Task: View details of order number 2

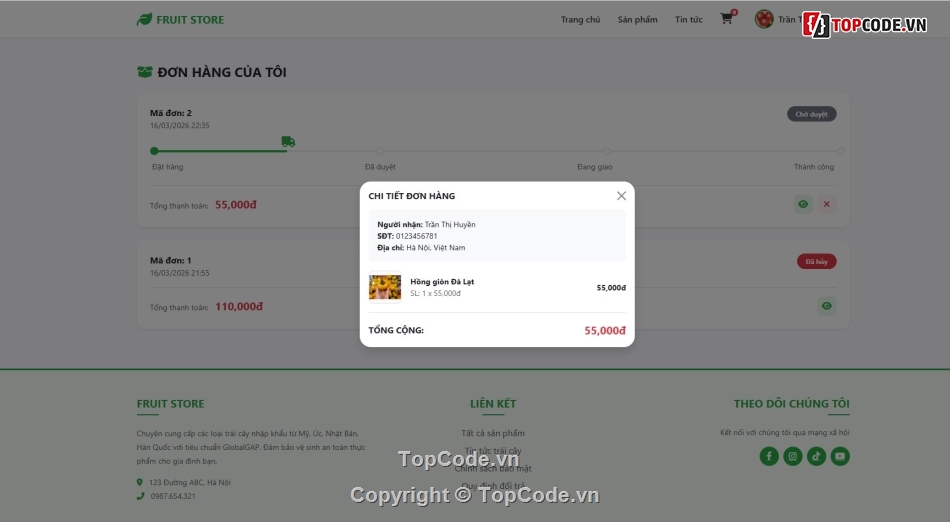Action: [x=803, y=204]
